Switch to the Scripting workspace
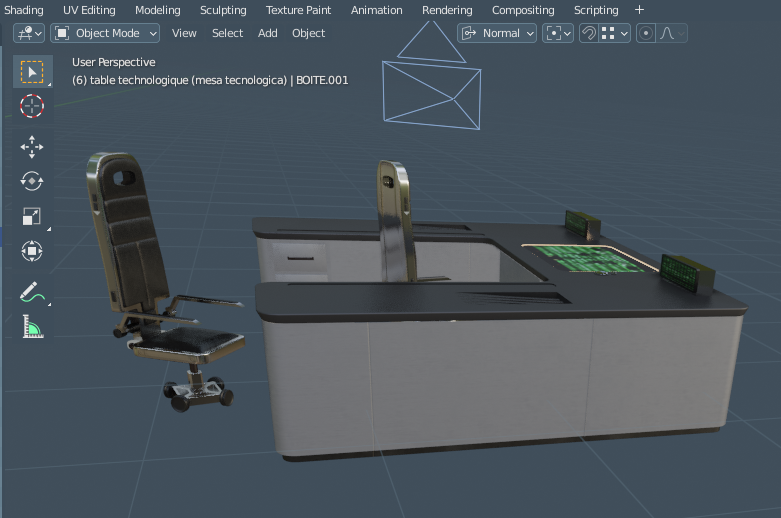Image resolution: width=781 pixels, height=518 pixels. coord(596,10)
